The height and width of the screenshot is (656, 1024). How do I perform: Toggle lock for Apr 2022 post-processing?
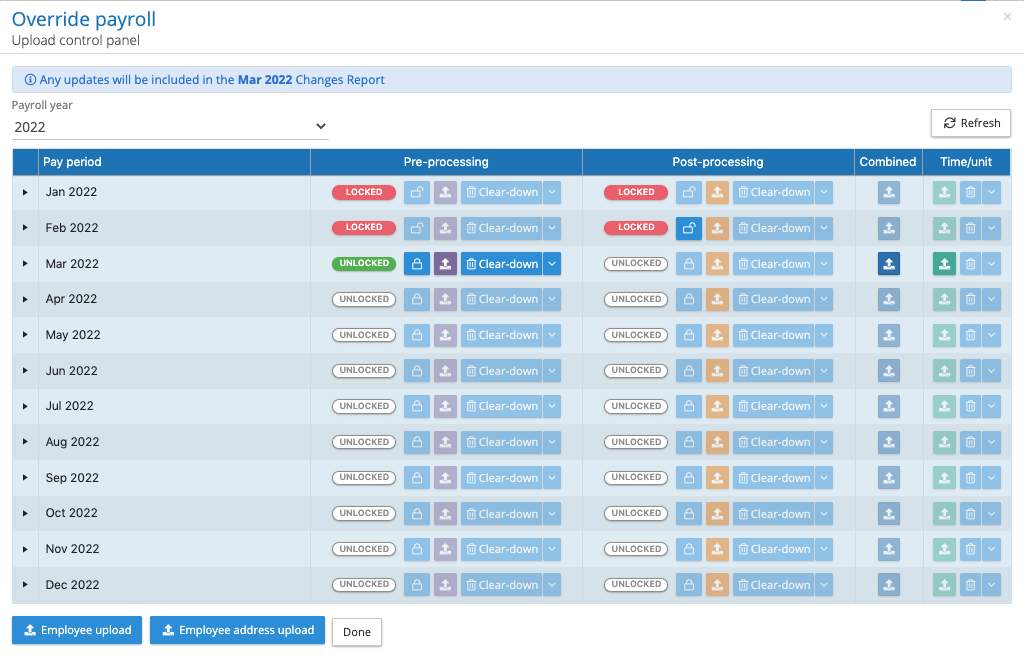pyautogui.click(x=689, y=299)
